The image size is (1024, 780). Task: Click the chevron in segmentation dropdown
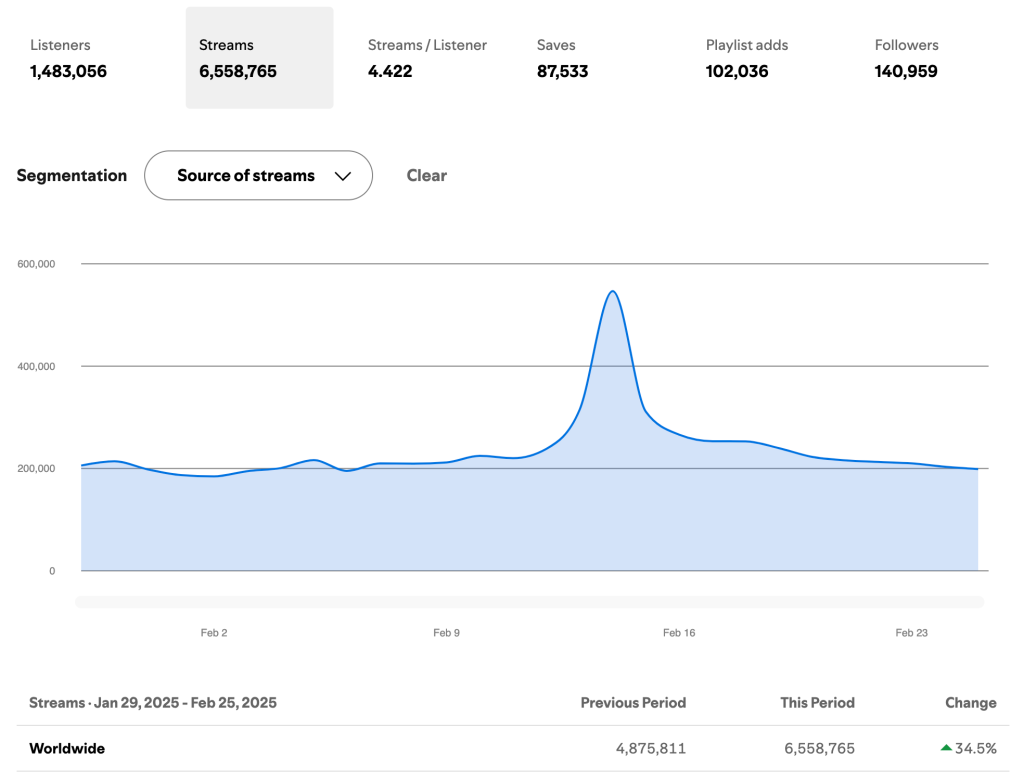[343, 176]
